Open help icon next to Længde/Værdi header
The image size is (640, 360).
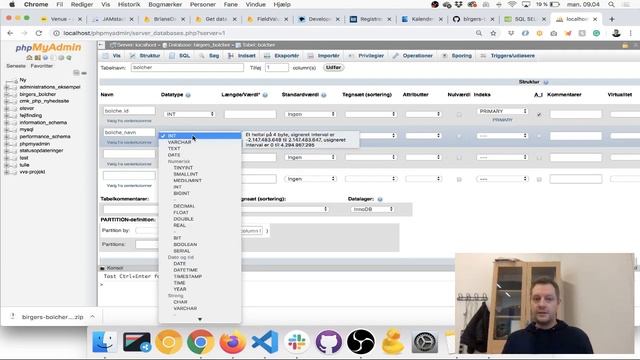click(x=265, y=95)
